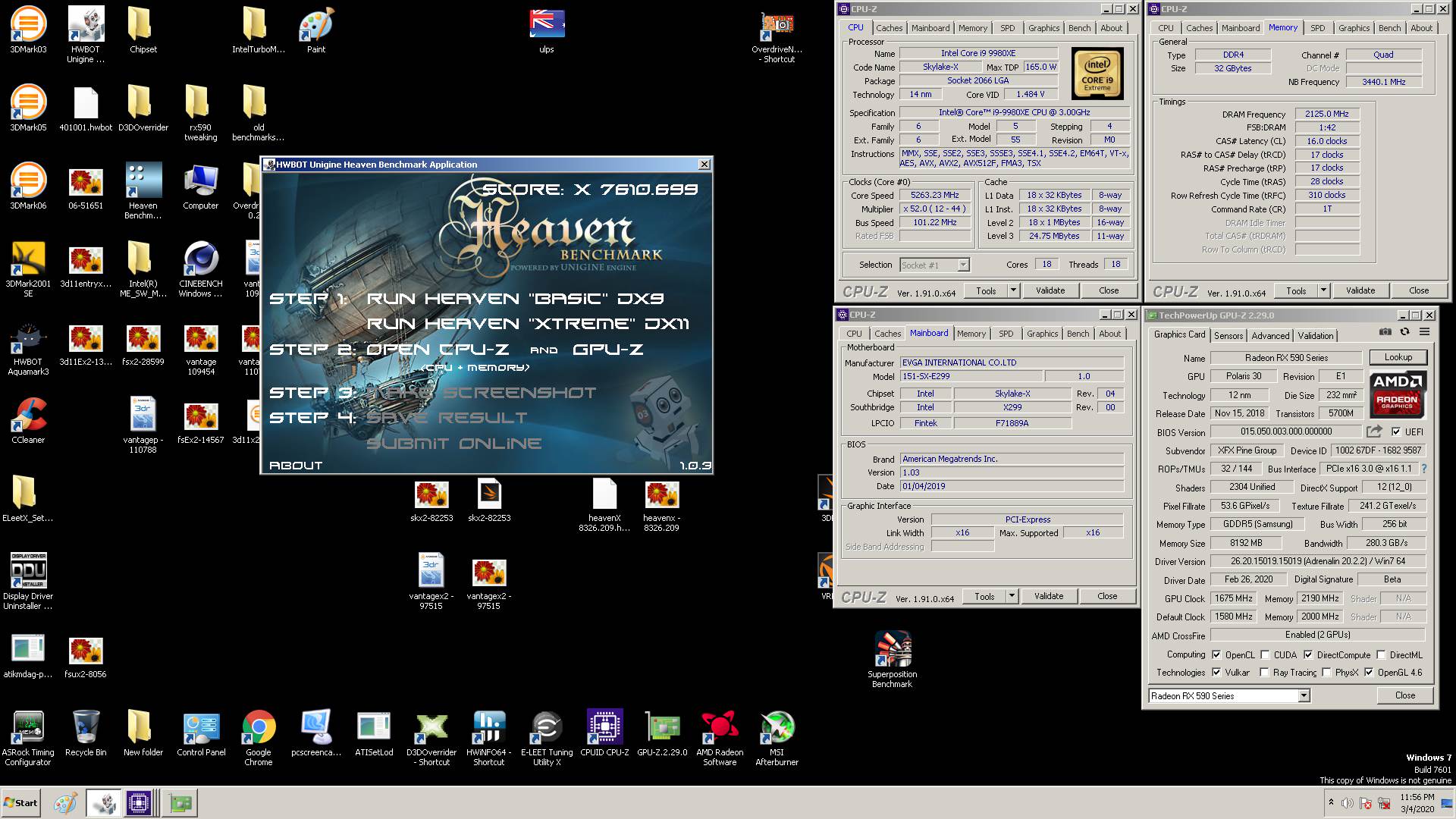Open the 401001.hwbot file
Screen dimensions: 1456x819
86,108
